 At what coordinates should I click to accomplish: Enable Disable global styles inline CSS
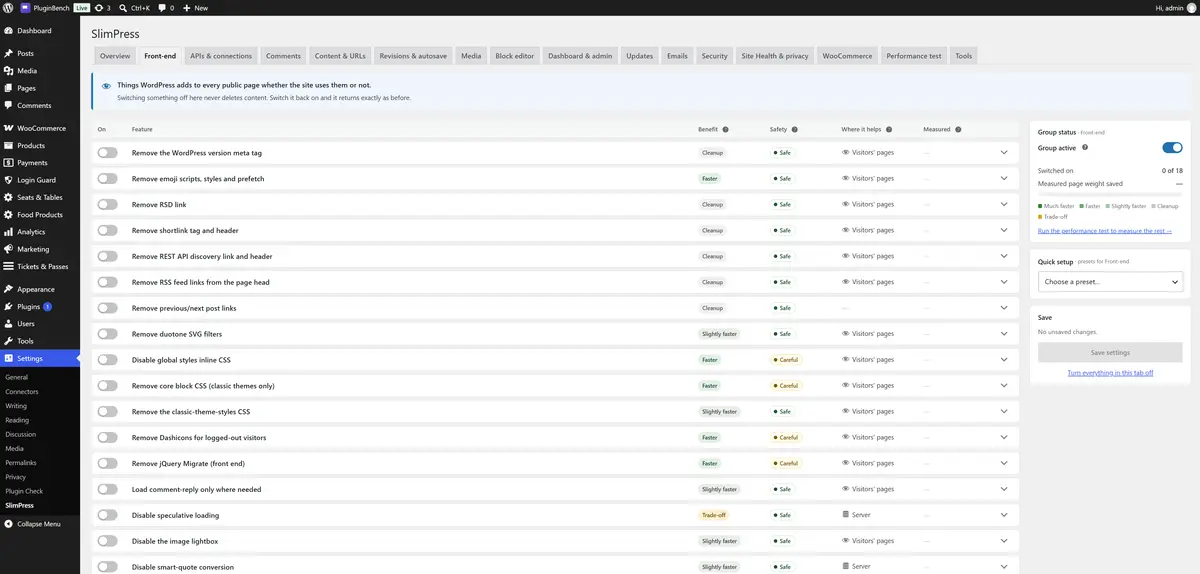click(x=107, y=360)
